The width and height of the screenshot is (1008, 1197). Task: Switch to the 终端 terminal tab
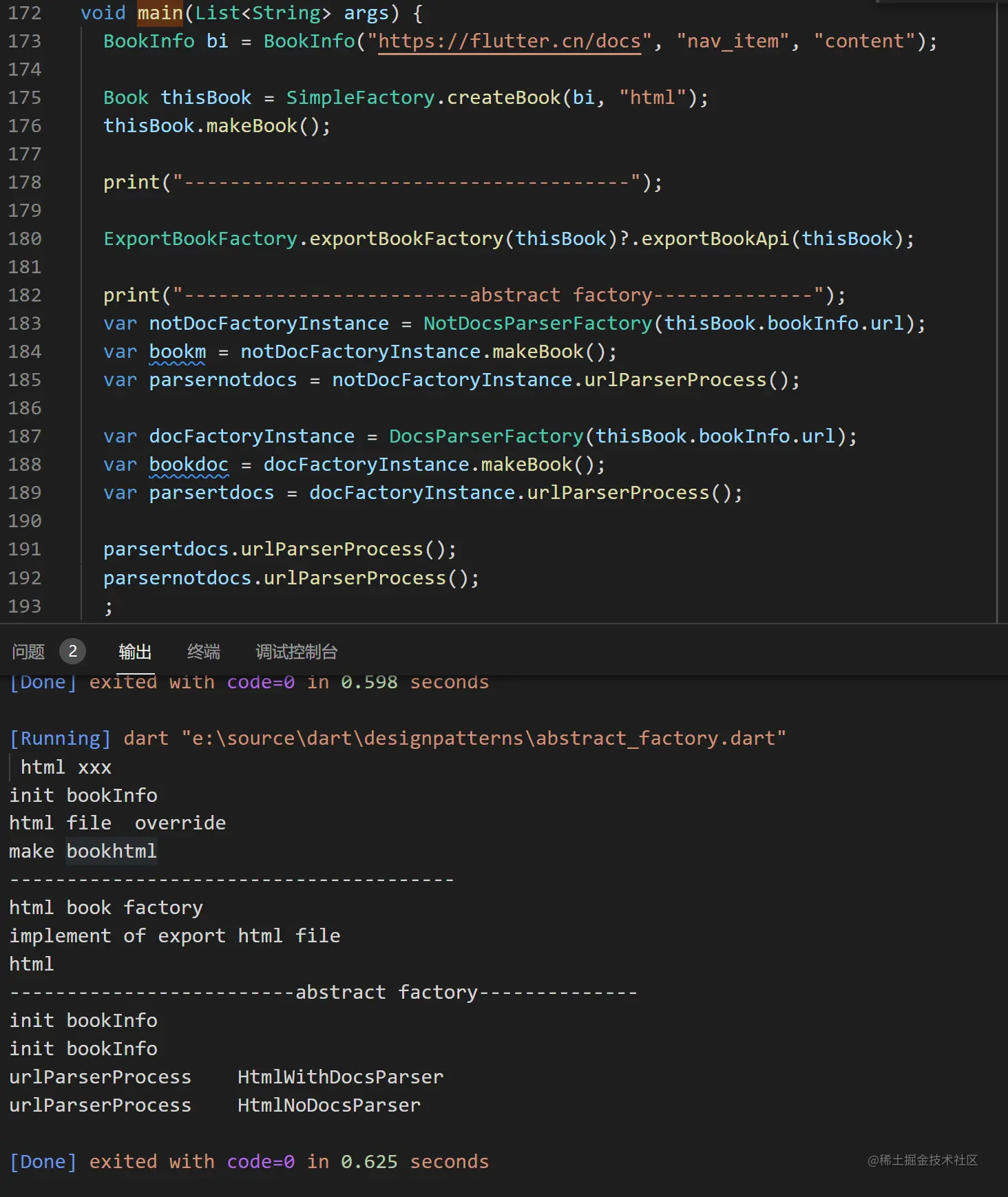204,651
